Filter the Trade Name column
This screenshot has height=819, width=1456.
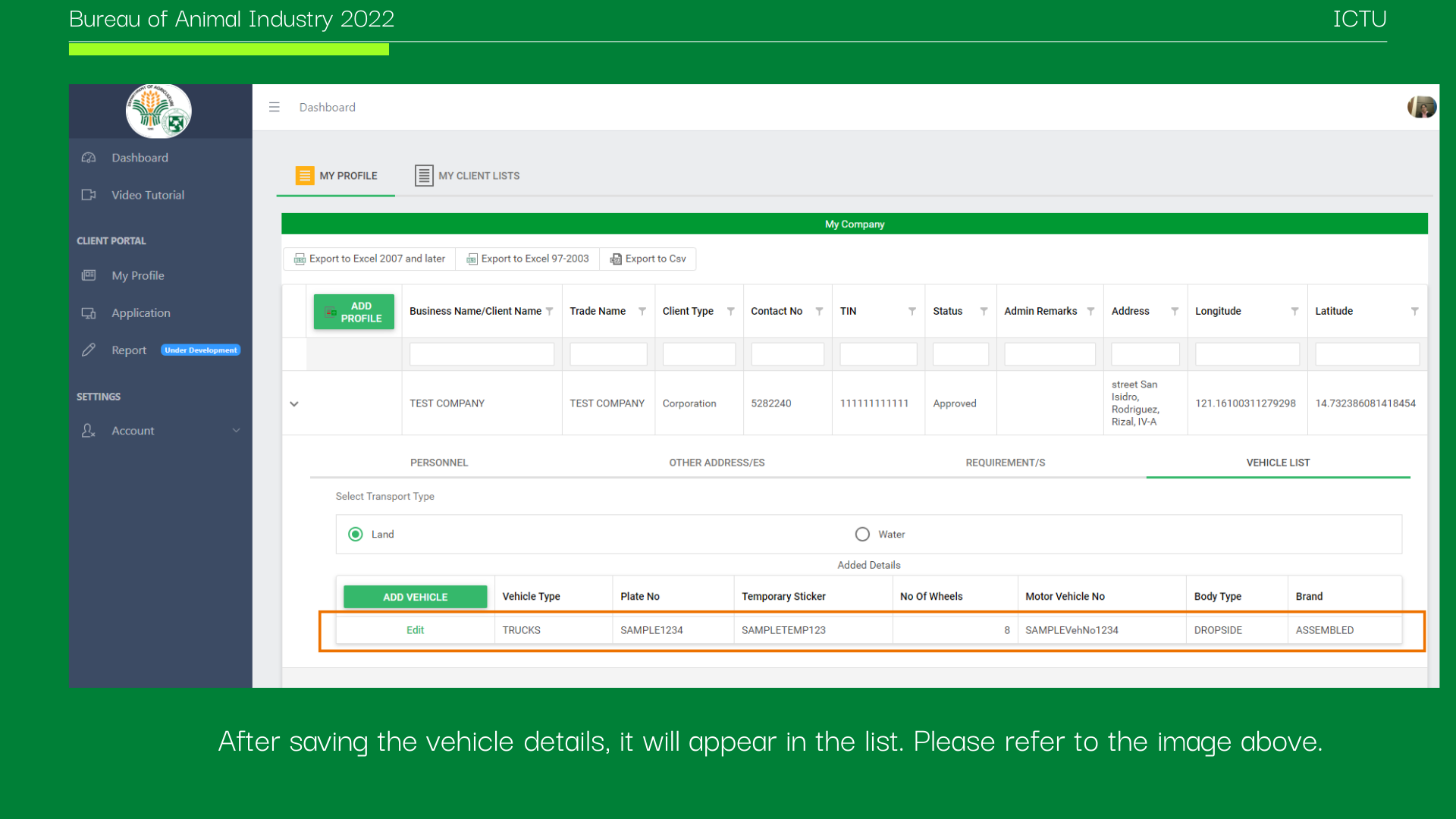(642, 311)
